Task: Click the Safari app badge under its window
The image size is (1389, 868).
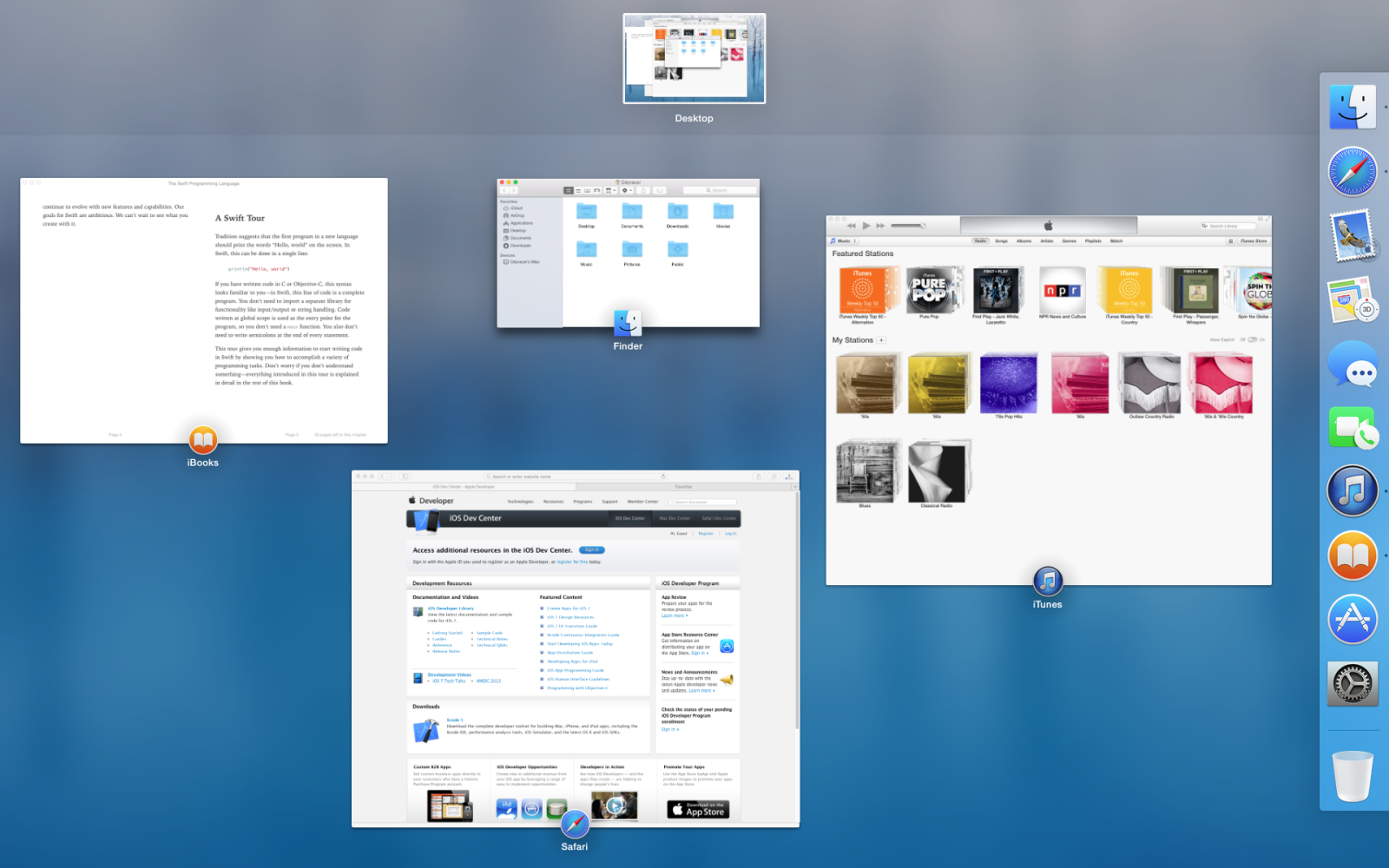Action: (x=575, y=824)
